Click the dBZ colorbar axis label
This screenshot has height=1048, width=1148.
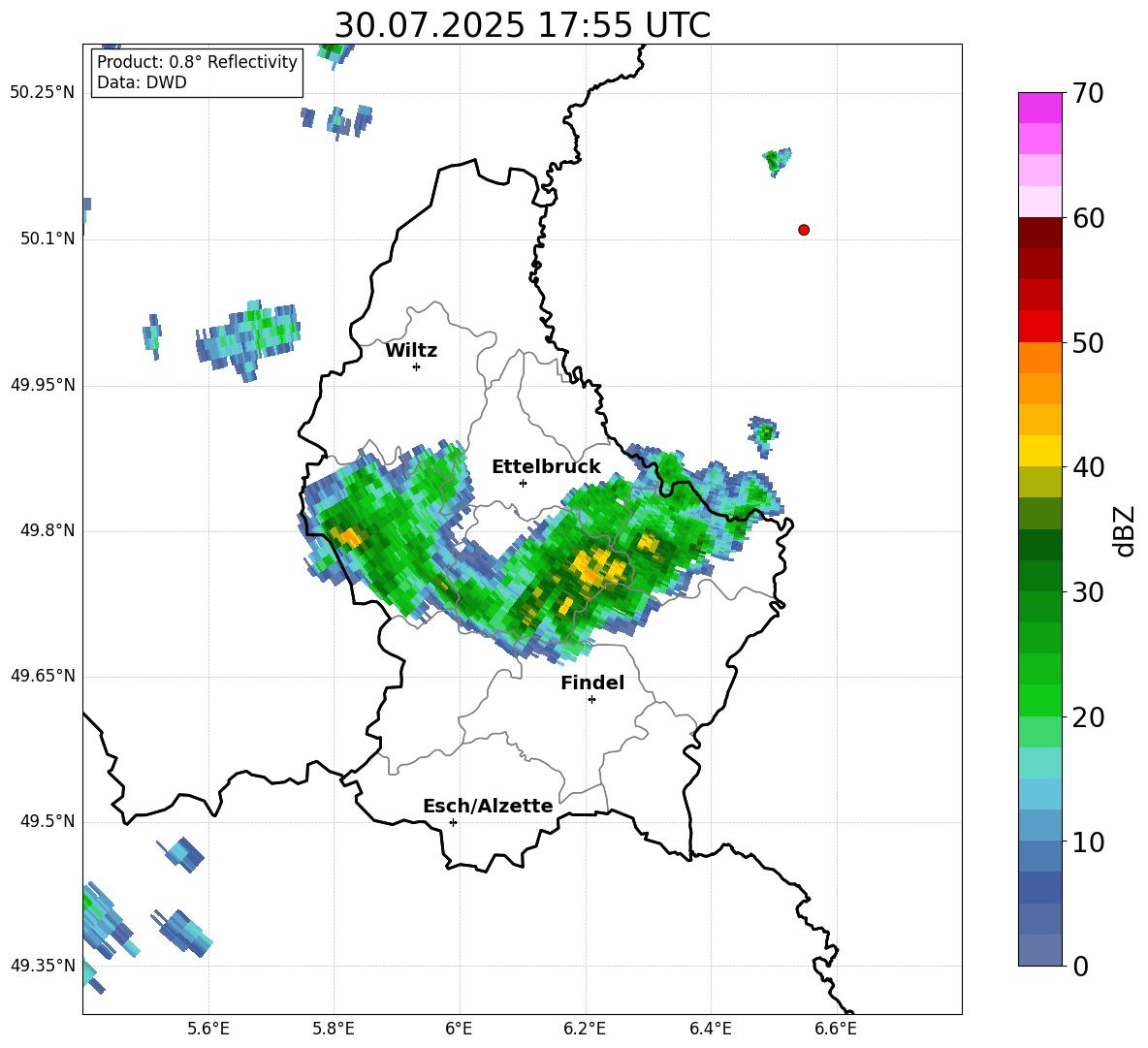click(1124, 530)
